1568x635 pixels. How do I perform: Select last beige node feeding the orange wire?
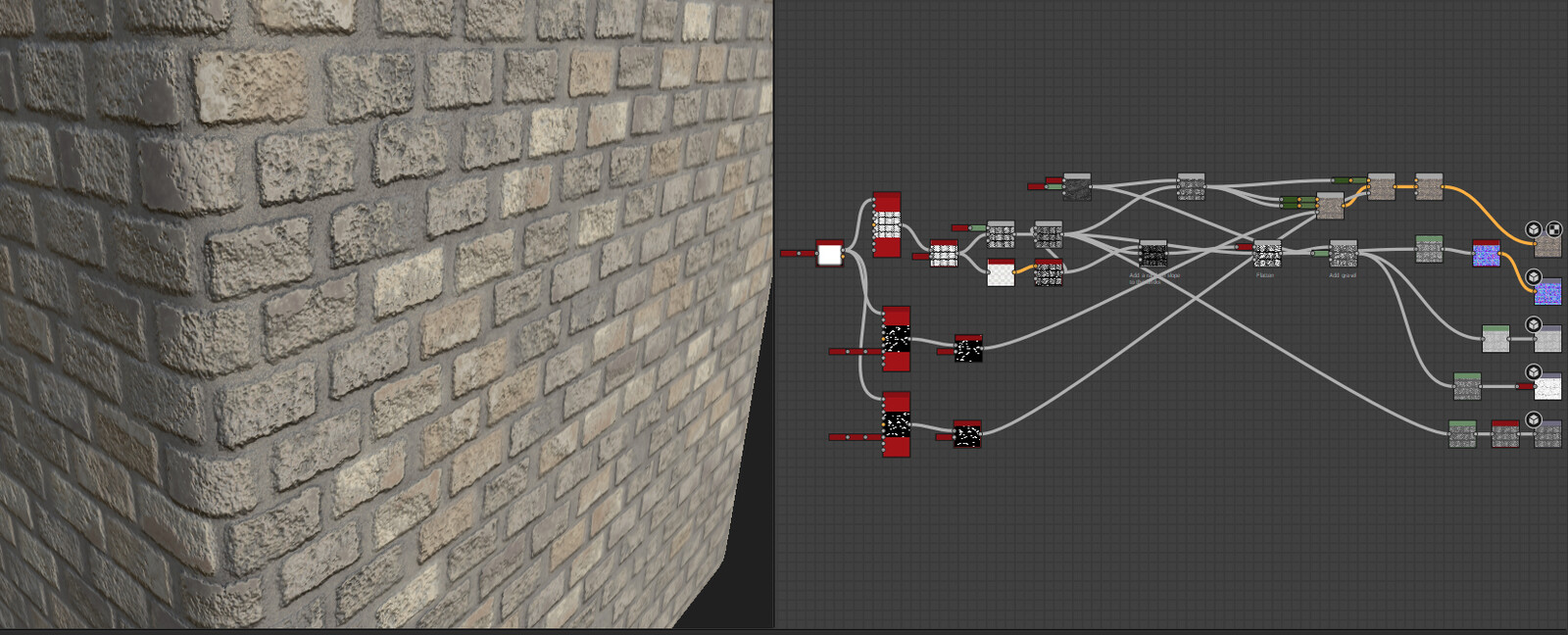pos(1429,186)
